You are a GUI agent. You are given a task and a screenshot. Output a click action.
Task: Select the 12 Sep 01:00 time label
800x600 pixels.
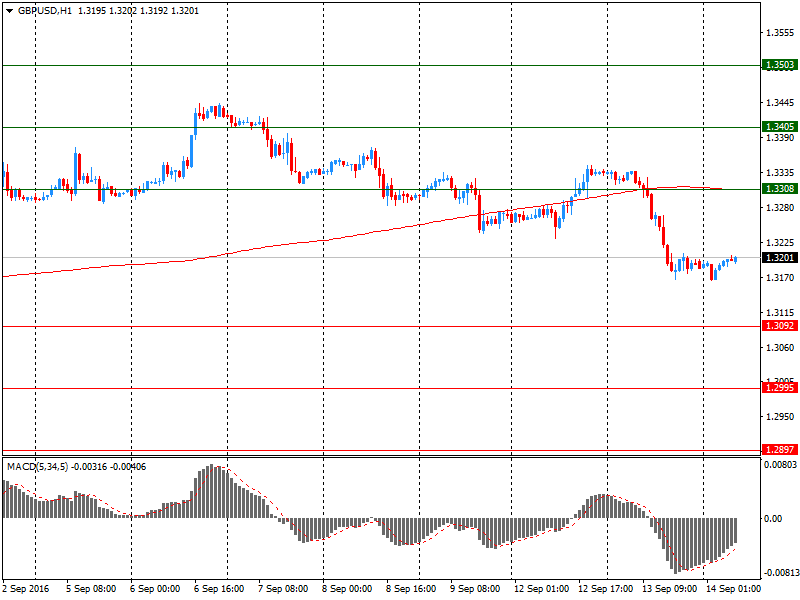tap(541, 589)
